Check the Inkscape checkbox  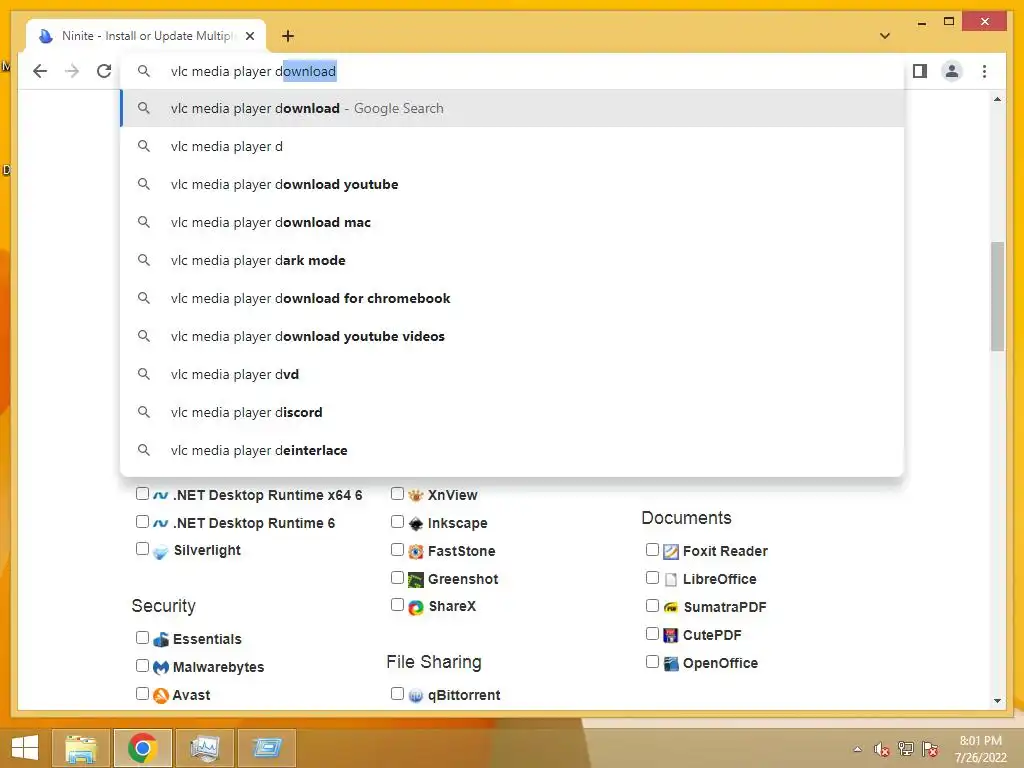pyautogui.click(x=397, y=522)
